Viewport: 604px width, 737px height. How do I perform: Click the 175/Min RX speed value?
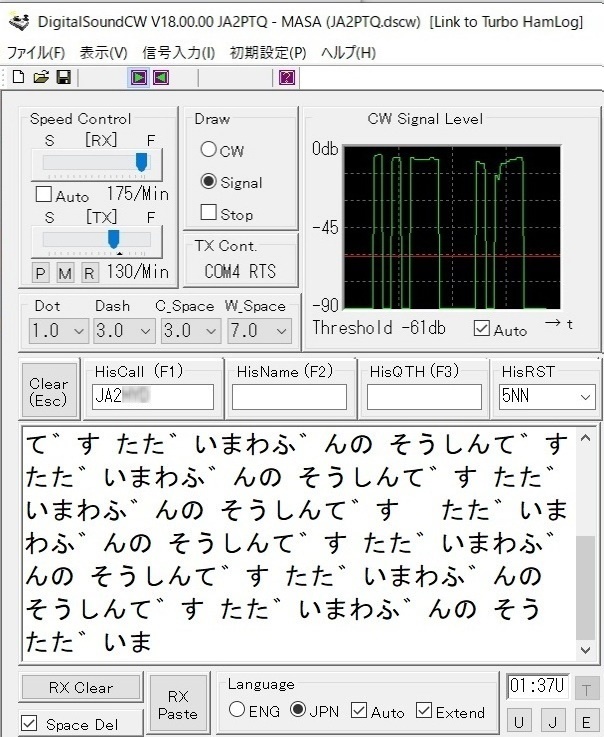(138, 194)
